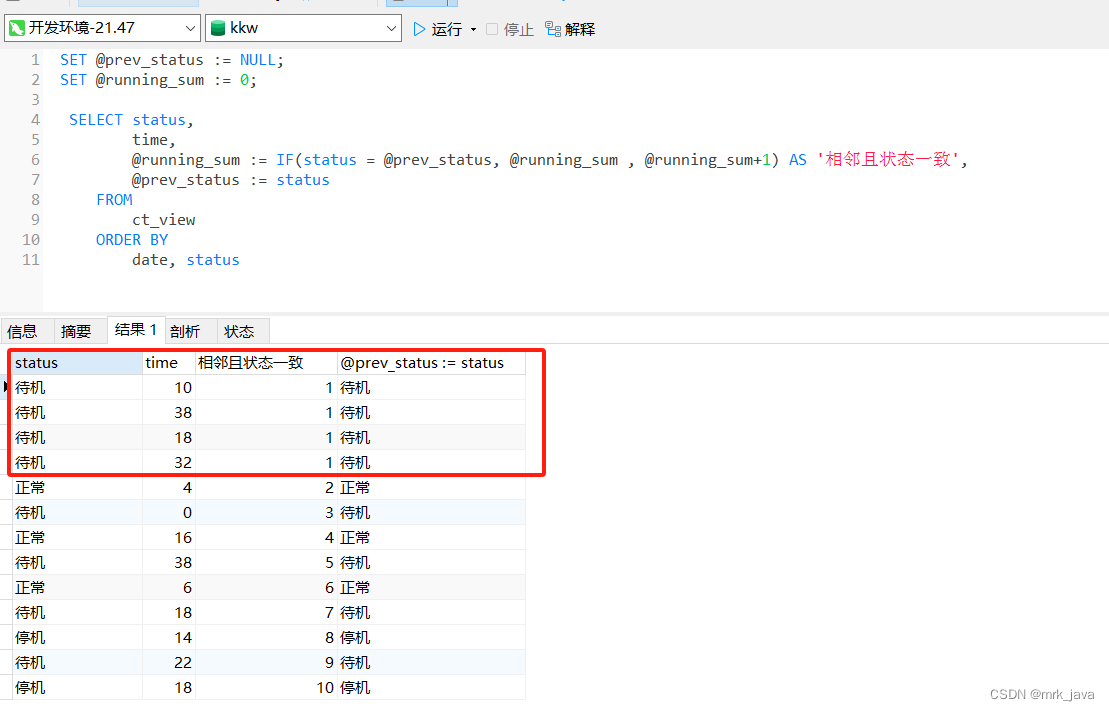The image size is (1109, 711).
Task: Click the blue Run play triangle icon
Action: coord(420,29)
